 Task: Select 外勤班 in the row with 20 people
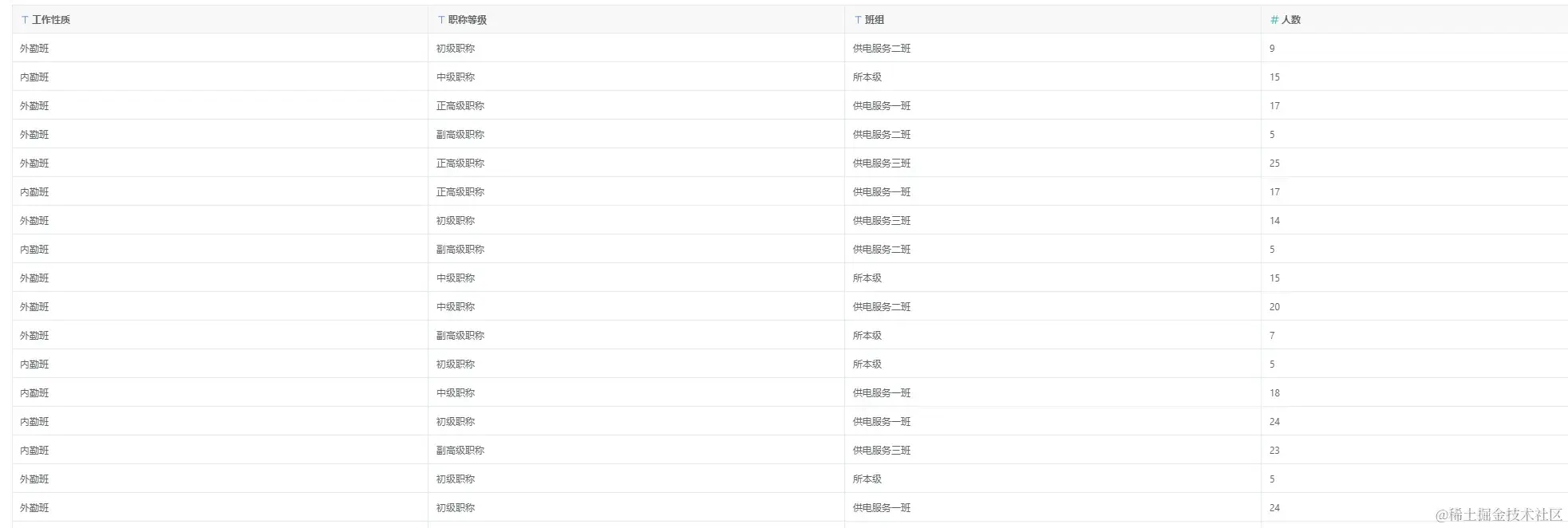tap(34, 307)
